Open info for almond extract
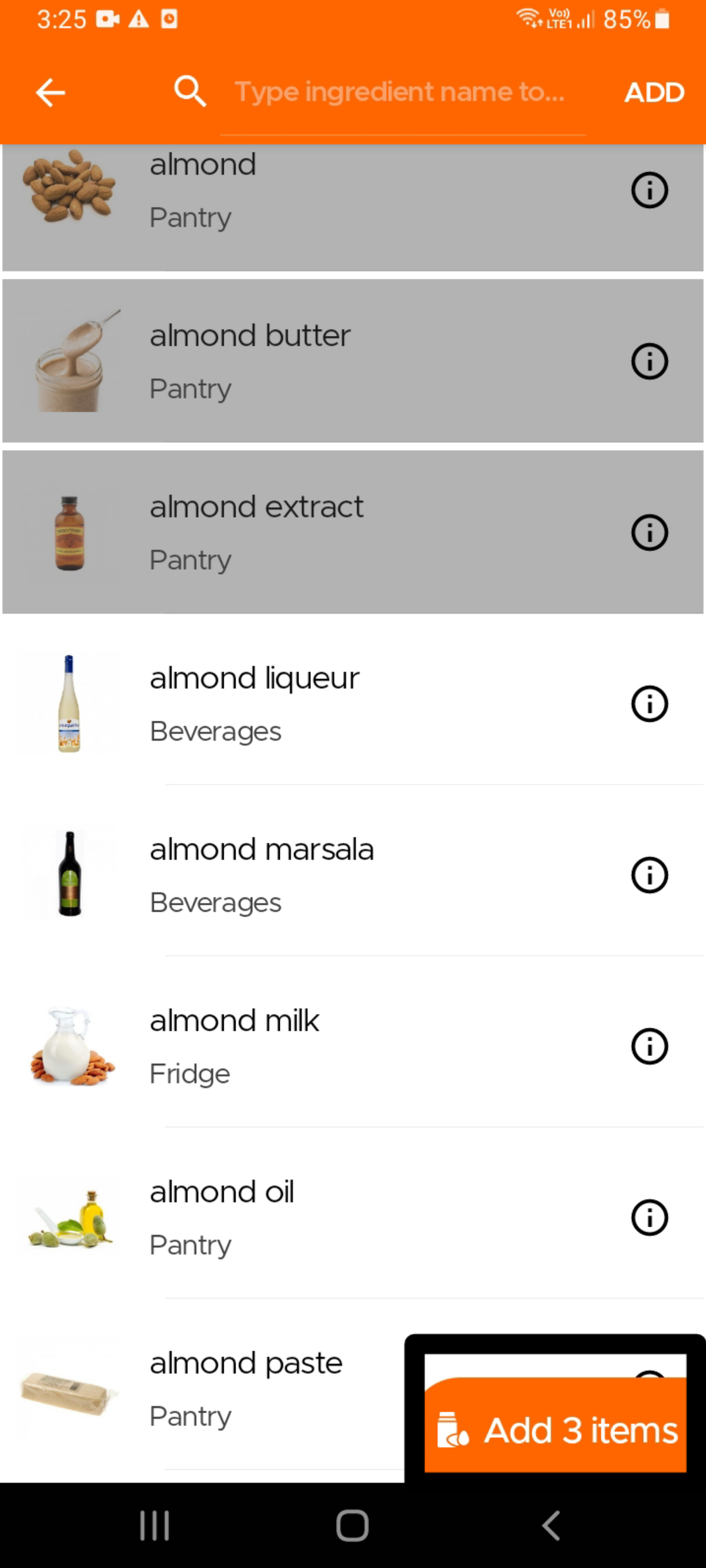This screenshot has width=706, height=1568. (x=649, y=533)
